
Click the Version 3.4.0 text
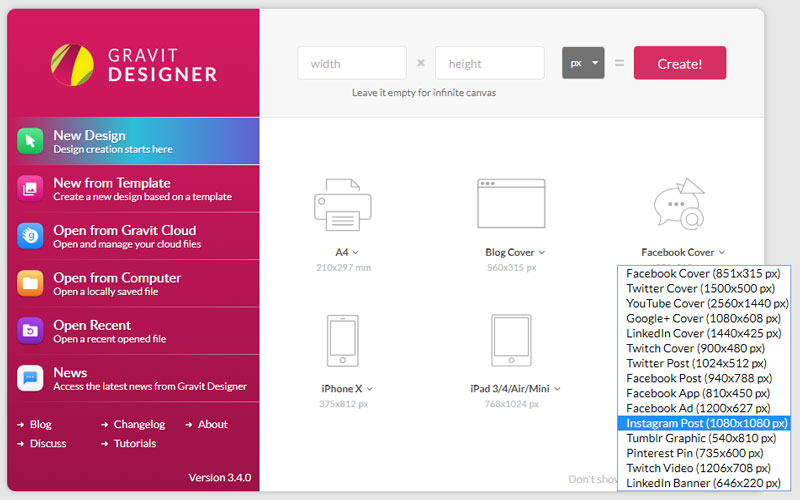coord(219,478)
